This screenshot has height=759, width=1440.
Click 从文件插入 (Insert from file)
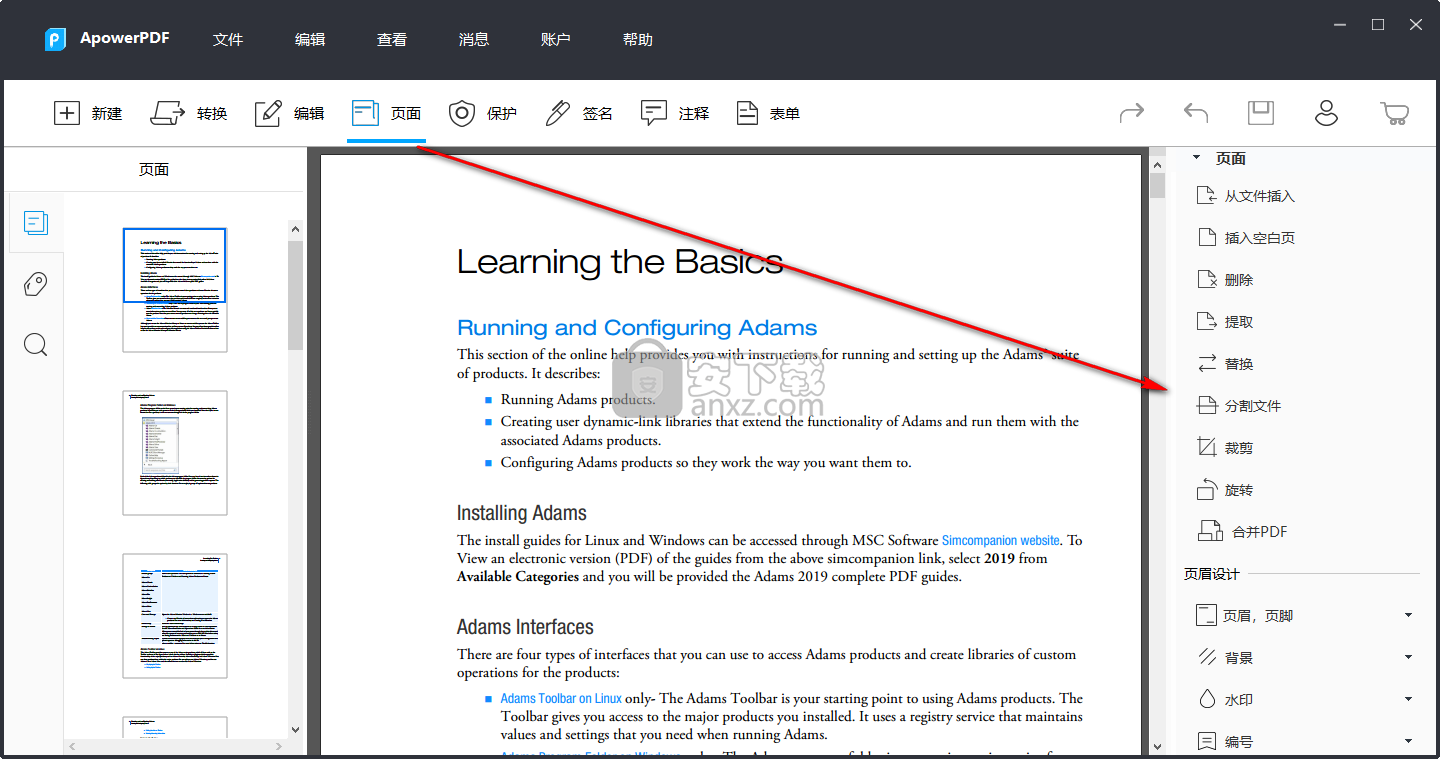1246,196
